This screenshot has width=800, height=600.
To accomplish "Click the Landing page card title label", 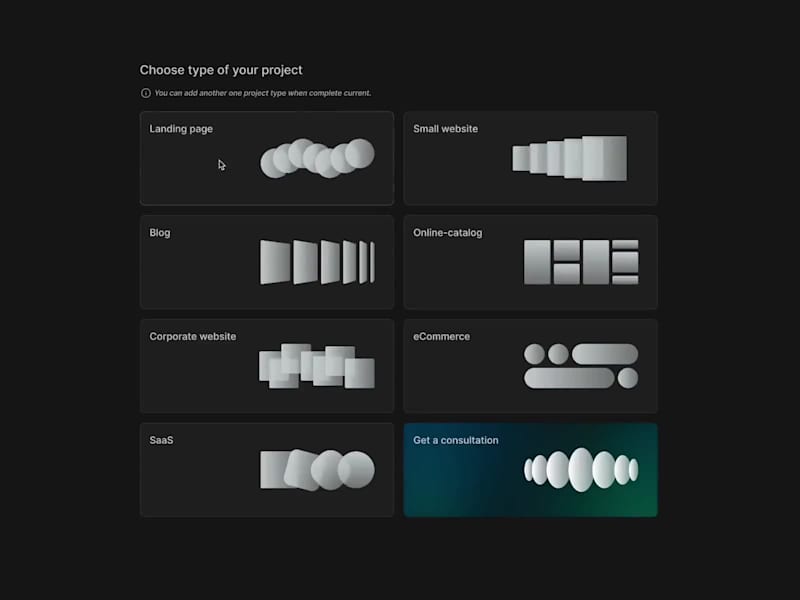I will coord(180,128).
